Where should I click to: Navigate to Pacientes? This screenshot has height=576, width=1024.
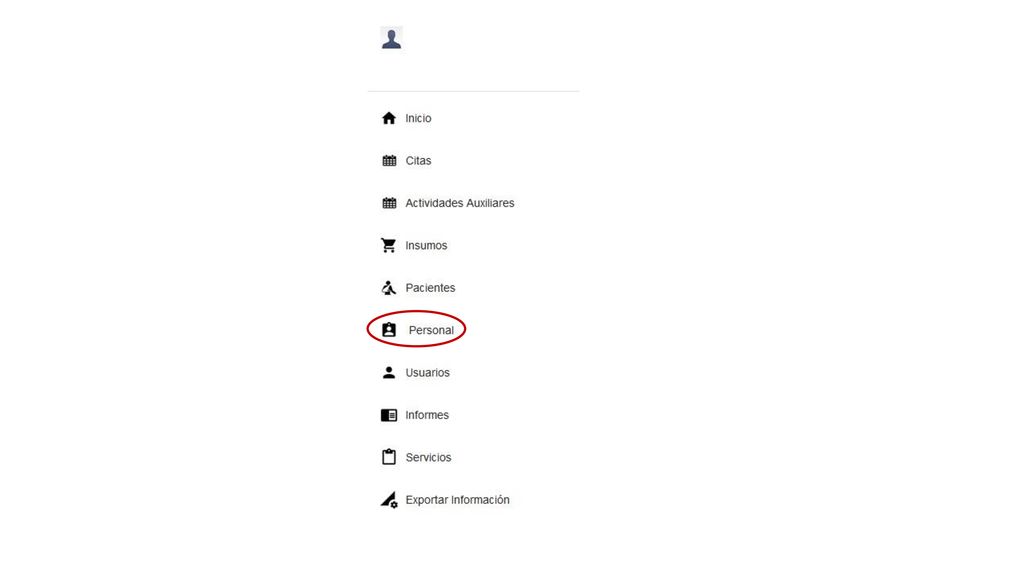pos(430,288)
